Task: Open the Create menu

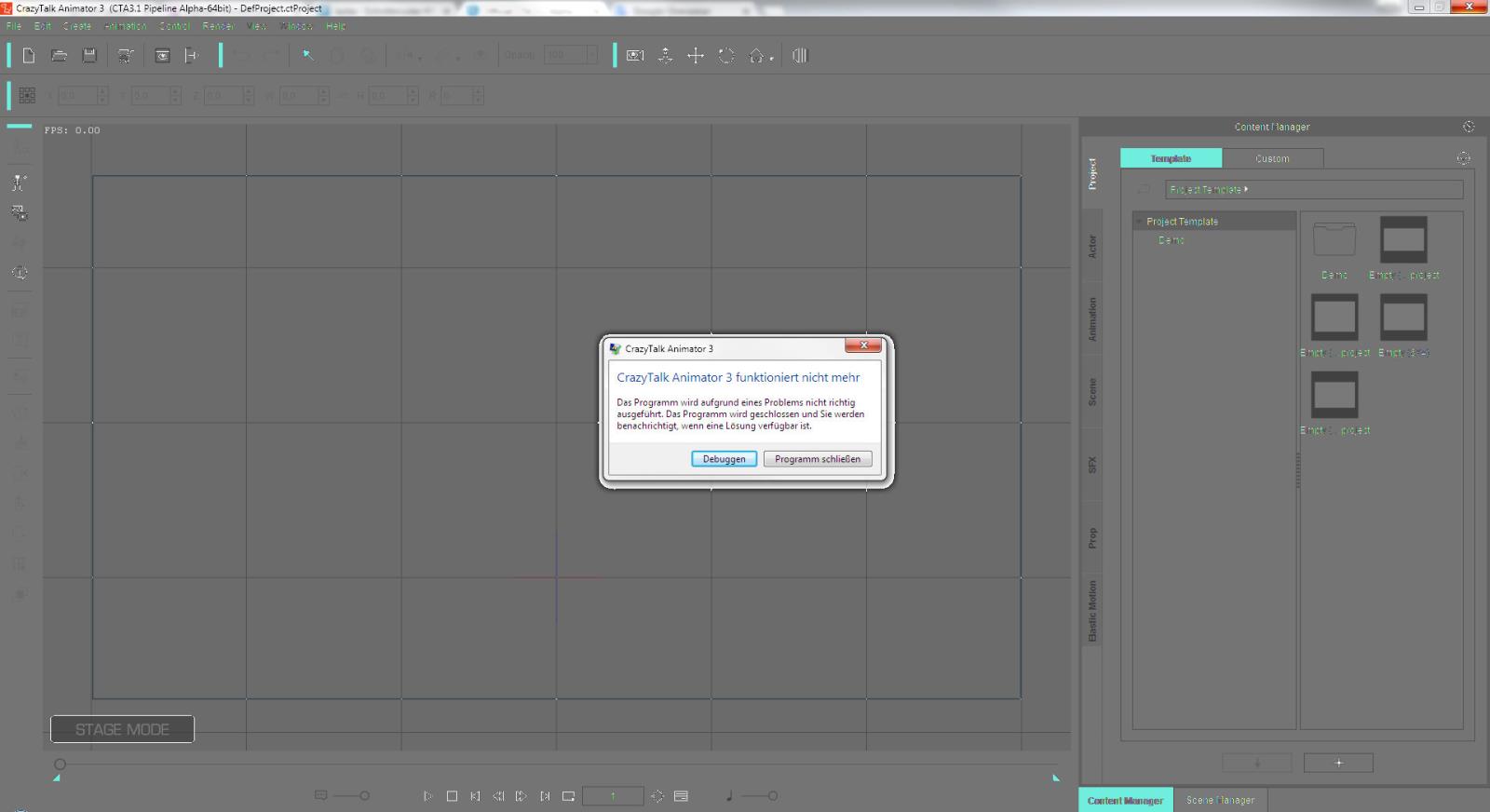Action: coord(77,26)
